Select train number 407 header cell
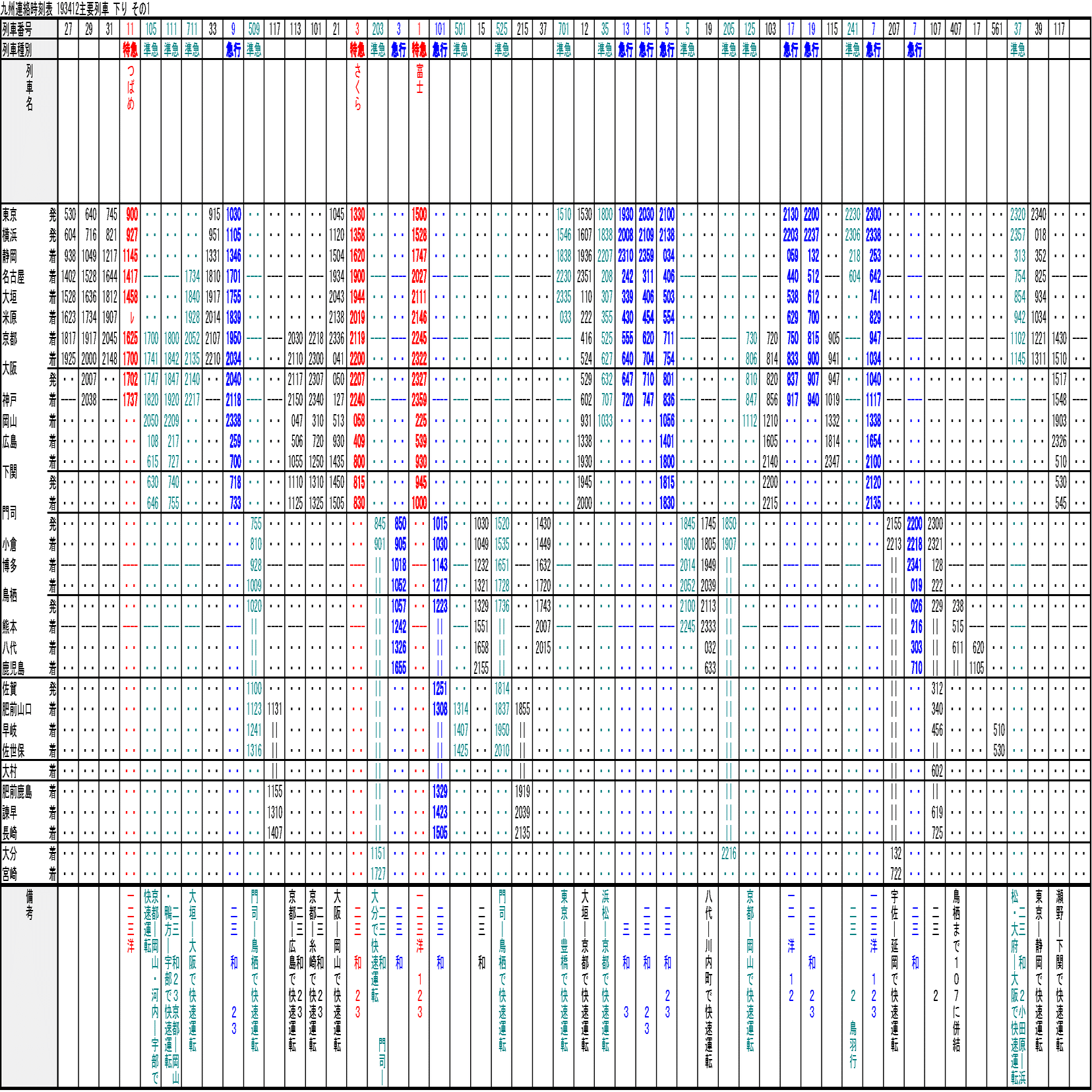The width and height of the screenshot is (1092, 1092). coord(956,29)
